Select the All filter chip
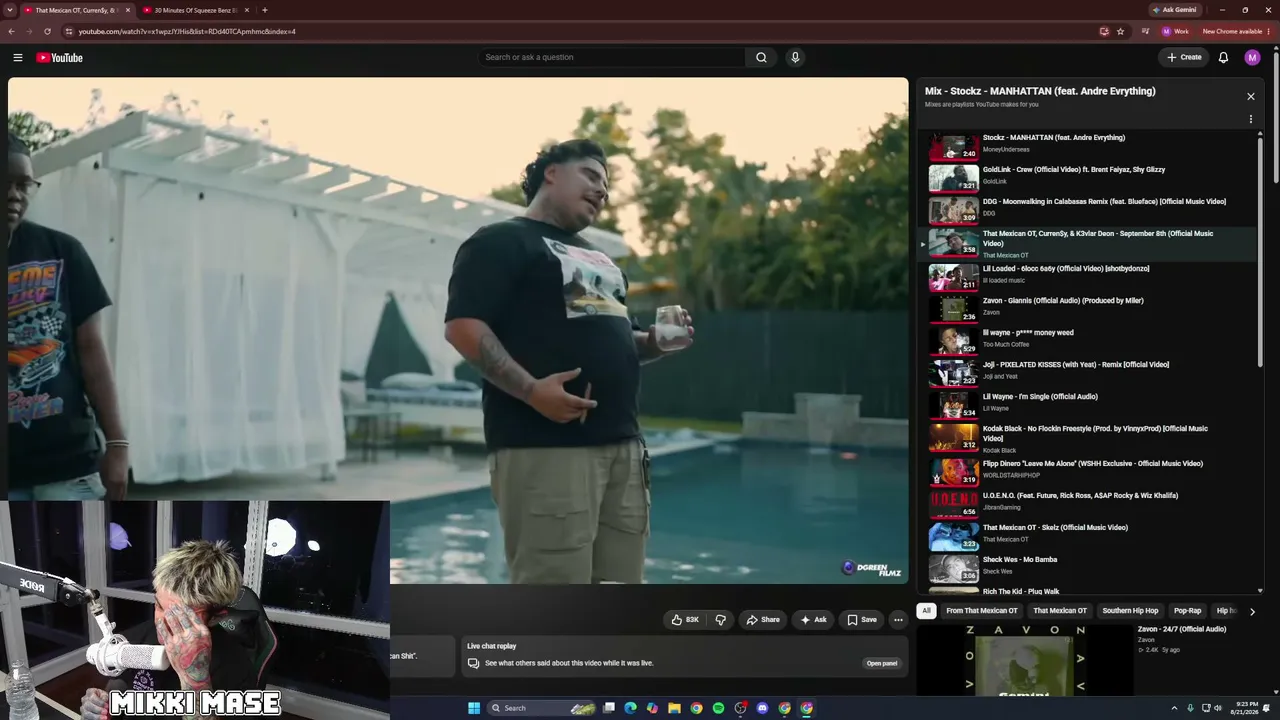 pos(926,611)
